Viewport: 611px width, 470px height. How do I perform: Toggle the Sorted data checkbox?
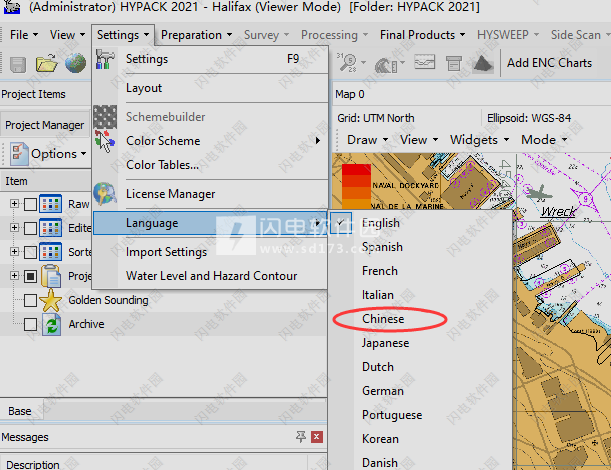click(30, 252)
